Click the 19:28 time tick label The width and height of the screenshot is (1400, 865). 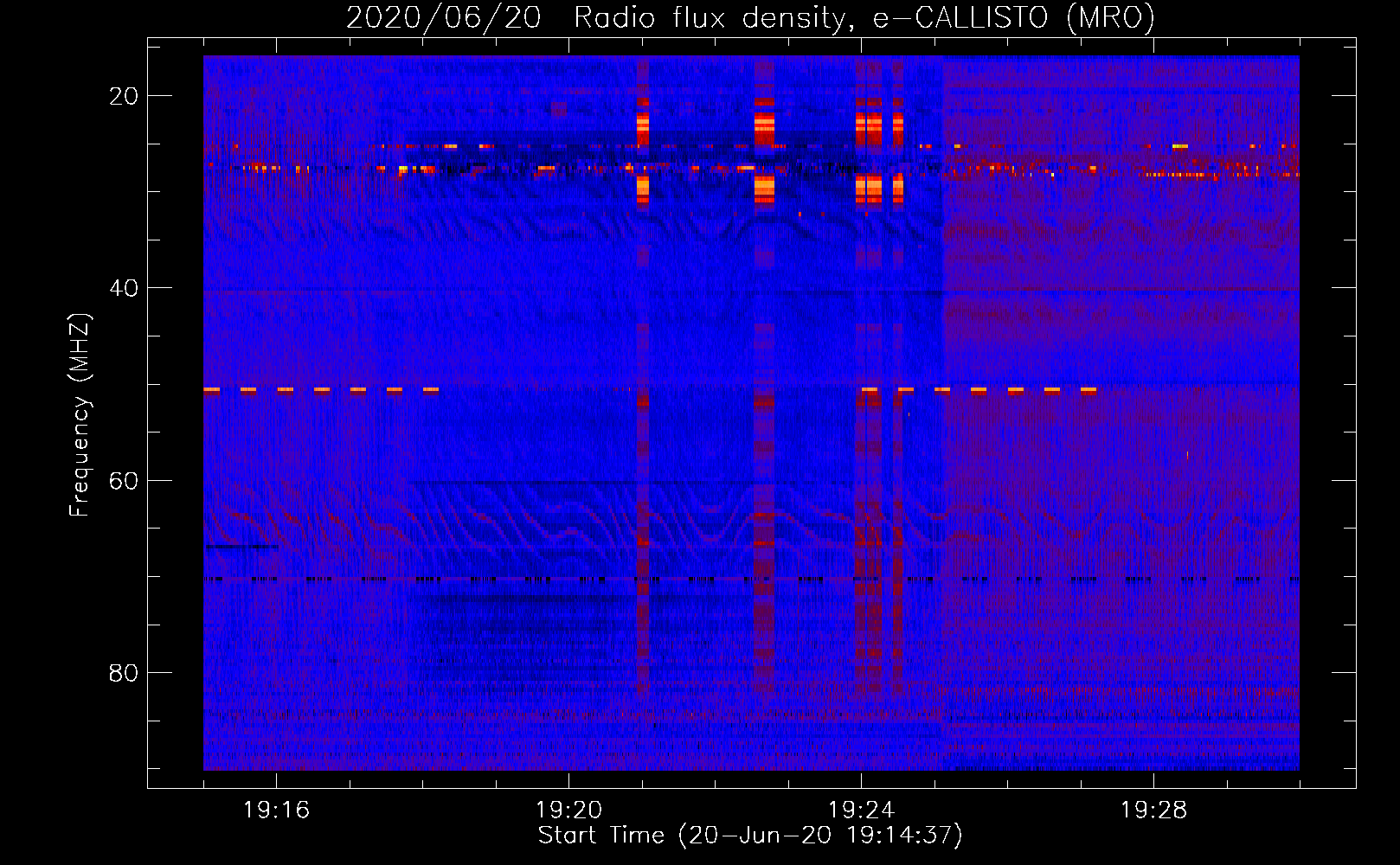pos(1153,811)
